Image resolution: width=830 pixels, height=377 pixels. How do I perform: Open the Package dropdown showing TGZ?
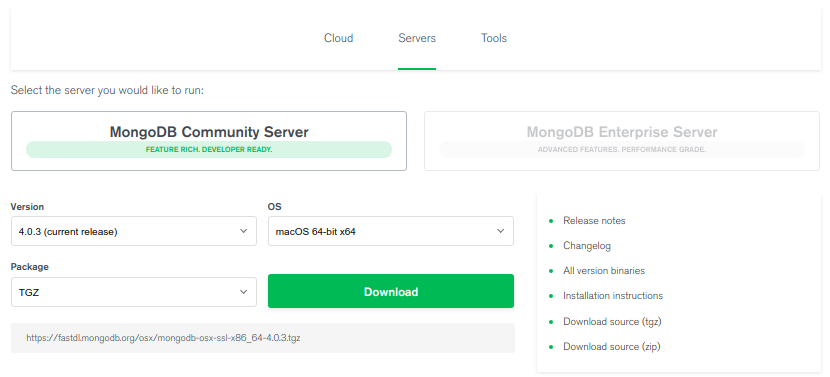point(134,292)
